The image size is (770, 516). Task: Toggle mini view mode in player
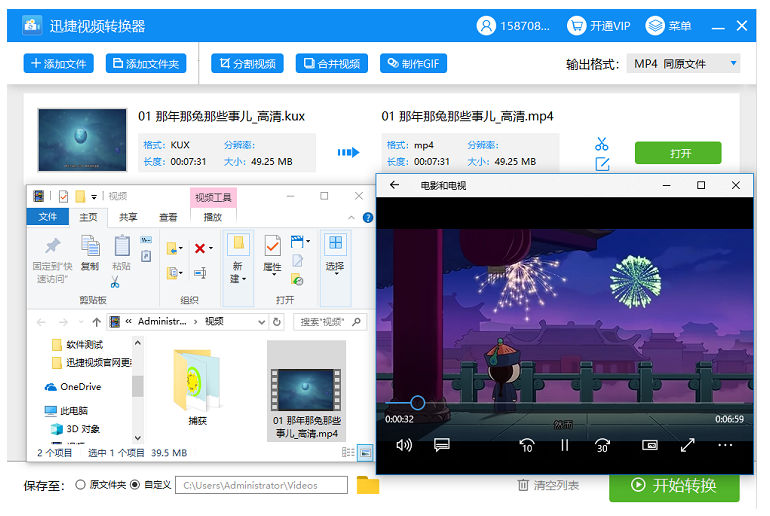650,445
